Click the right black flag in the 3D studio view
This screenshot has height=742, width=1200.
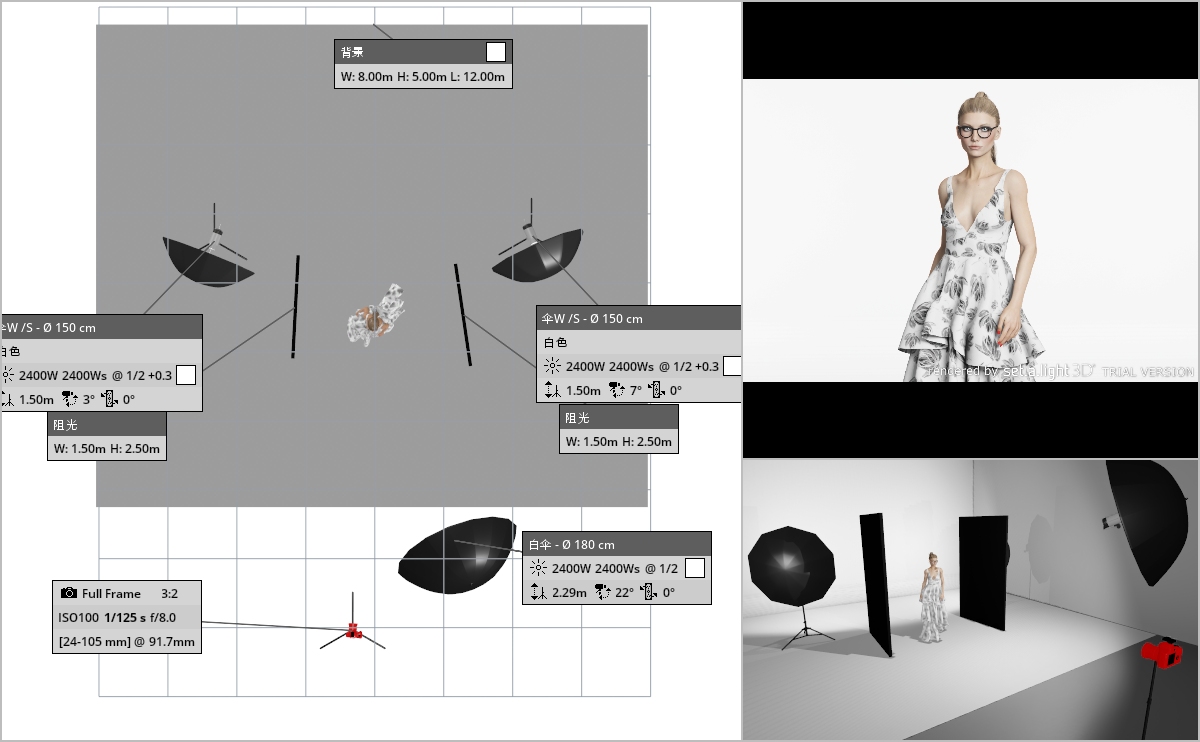click(x=984, y=574)
